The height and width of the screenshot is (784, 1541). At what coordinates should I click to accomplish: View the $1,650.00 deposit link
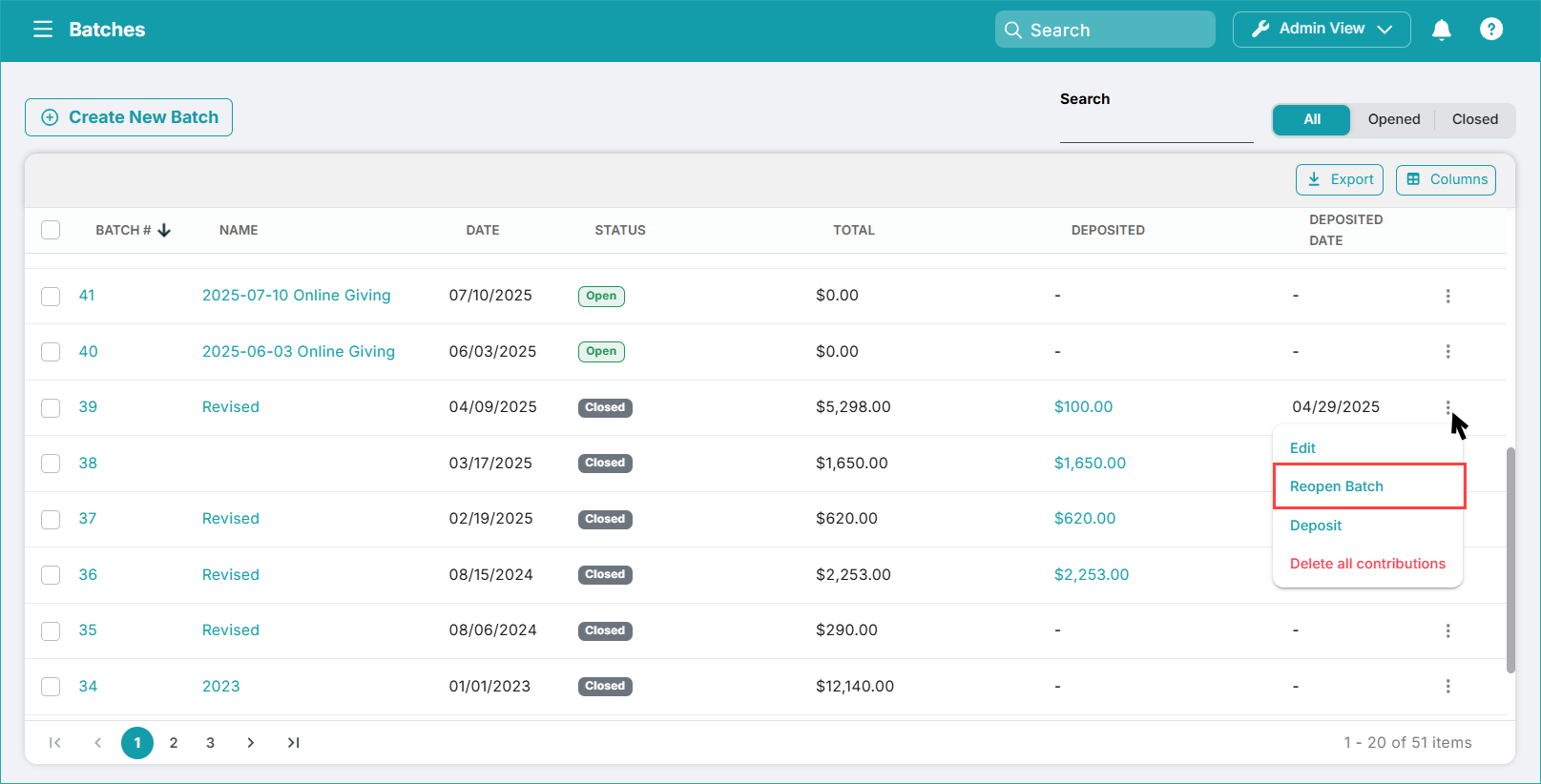pos(1090,464)
